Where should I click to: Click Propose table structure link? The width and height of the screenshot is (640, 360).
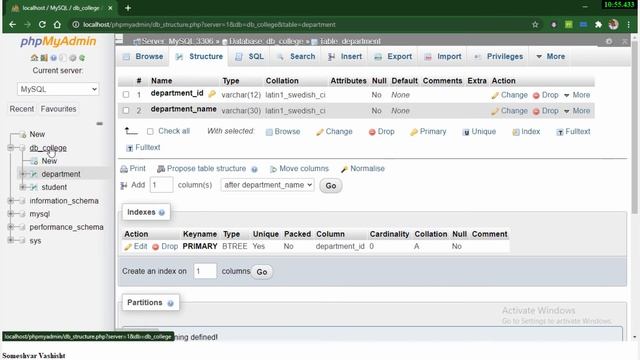coord(202,169)
